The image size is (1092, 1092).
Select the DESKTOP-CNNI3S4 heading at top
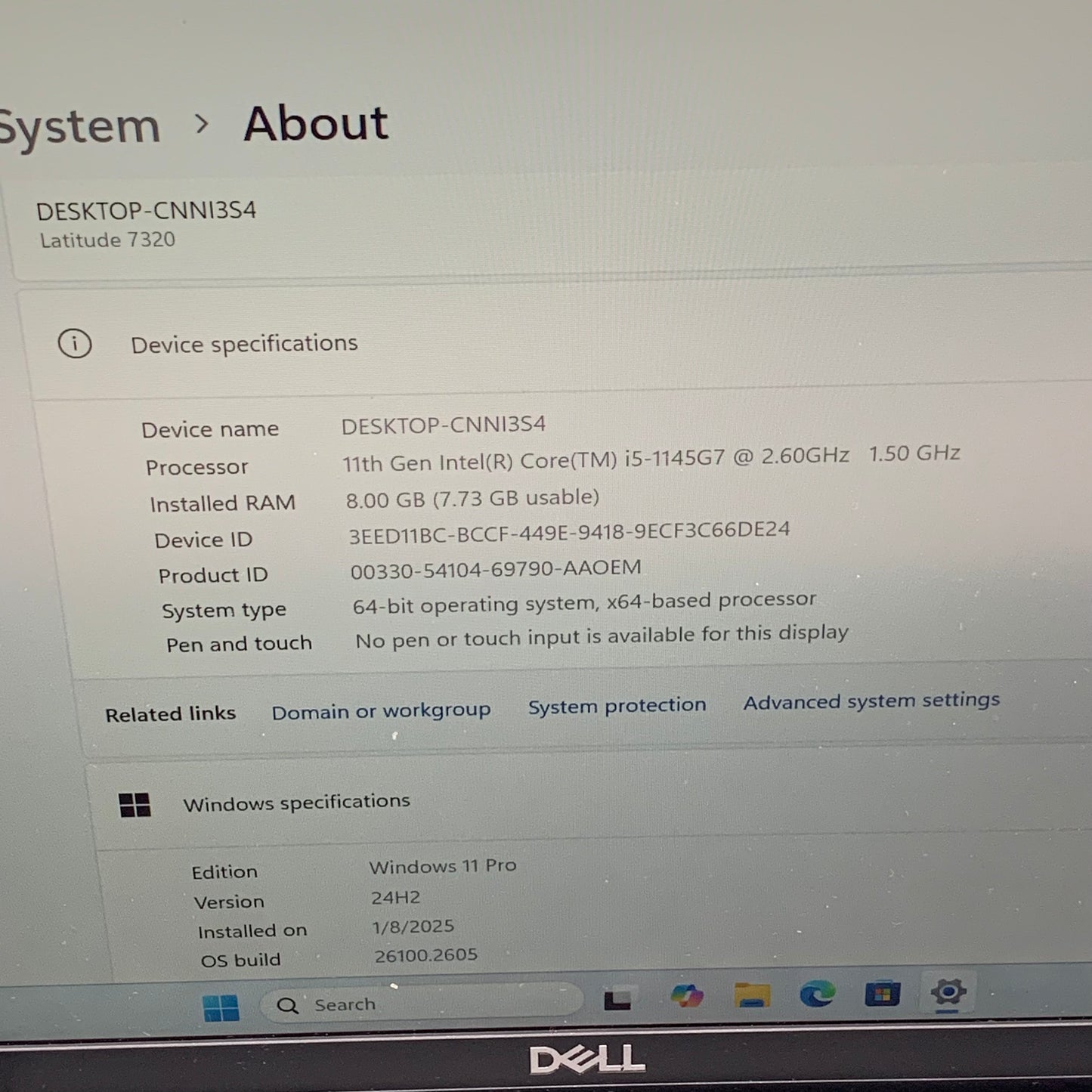point(147,210)
